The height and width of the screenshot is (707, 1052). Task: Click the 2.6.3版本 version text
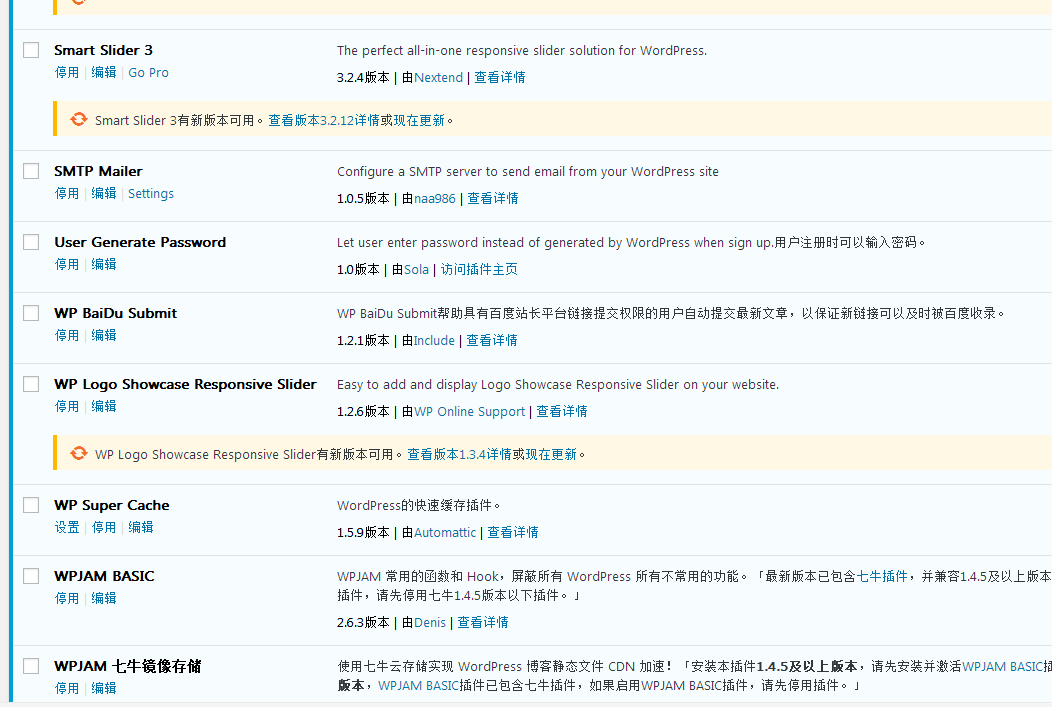tap(363, 622)
